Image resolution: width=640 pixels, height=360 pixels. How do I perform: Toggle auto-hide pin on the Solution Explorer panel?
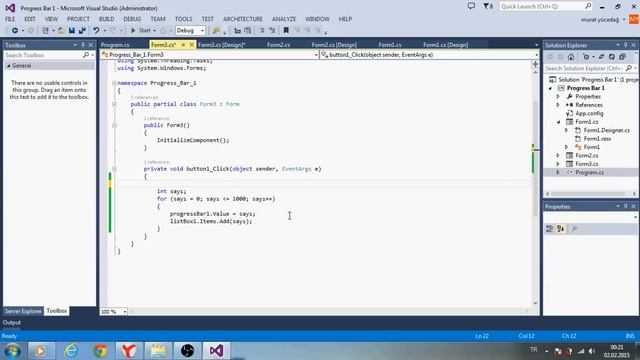tap(625, 45)
